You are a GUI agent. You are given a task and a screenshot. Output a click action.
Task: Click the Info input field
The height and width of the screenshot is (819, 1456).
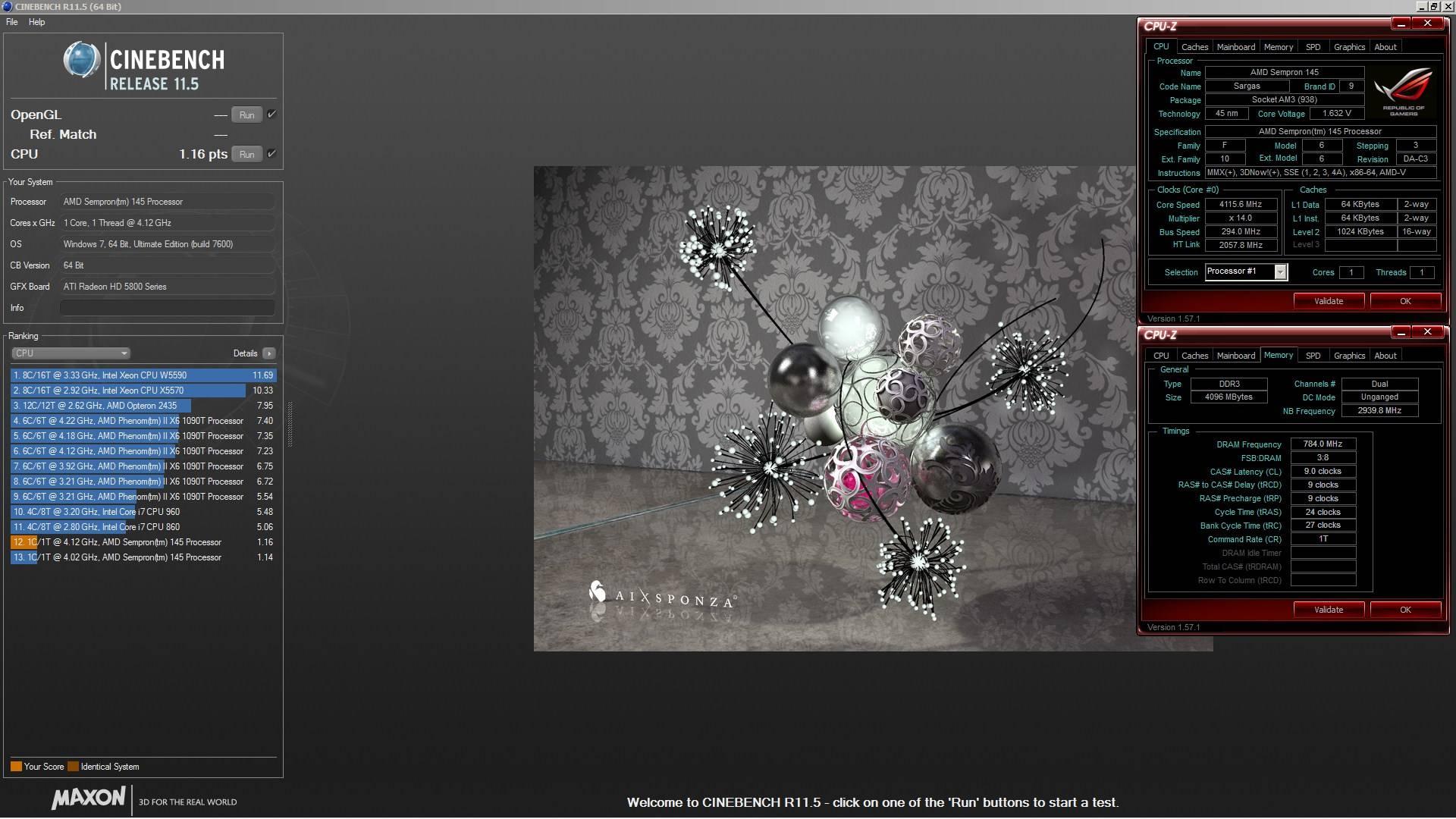[167, 307]
